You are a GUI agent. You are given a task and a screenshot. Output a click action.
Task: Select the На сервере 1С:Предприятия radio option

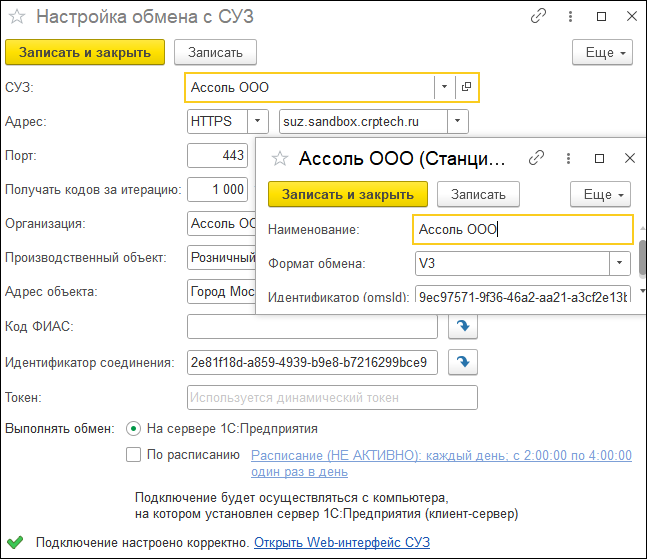coord(133,429)
